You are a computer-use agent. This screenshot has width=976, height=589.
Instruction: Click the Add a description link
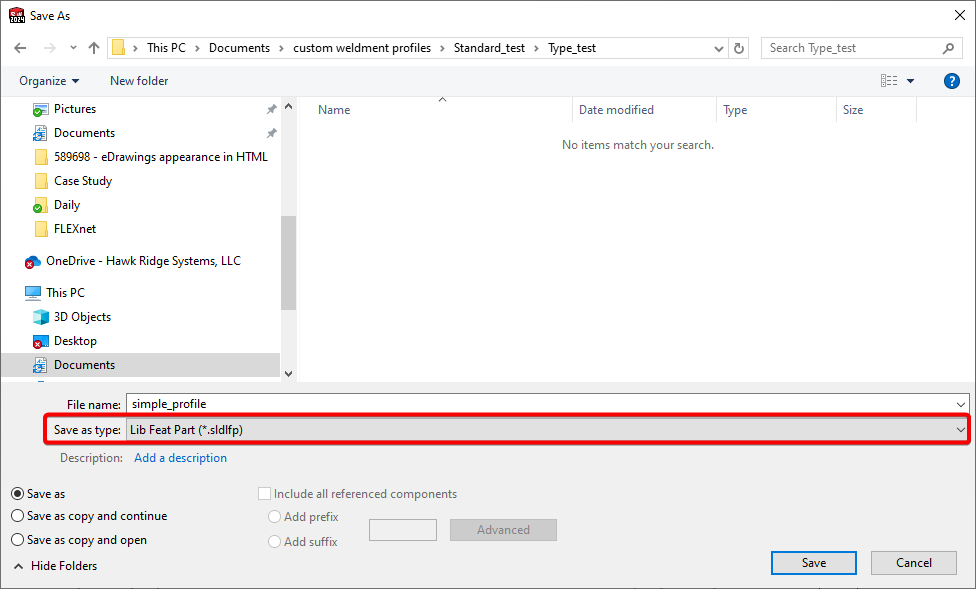tap(181, 458)
